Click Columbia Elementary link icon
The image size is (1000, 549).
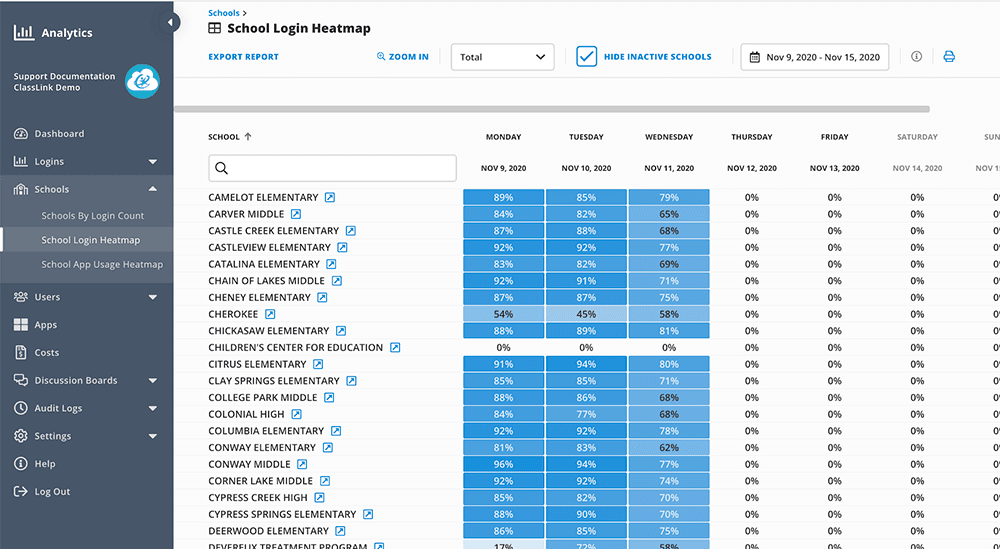point(336,431)
